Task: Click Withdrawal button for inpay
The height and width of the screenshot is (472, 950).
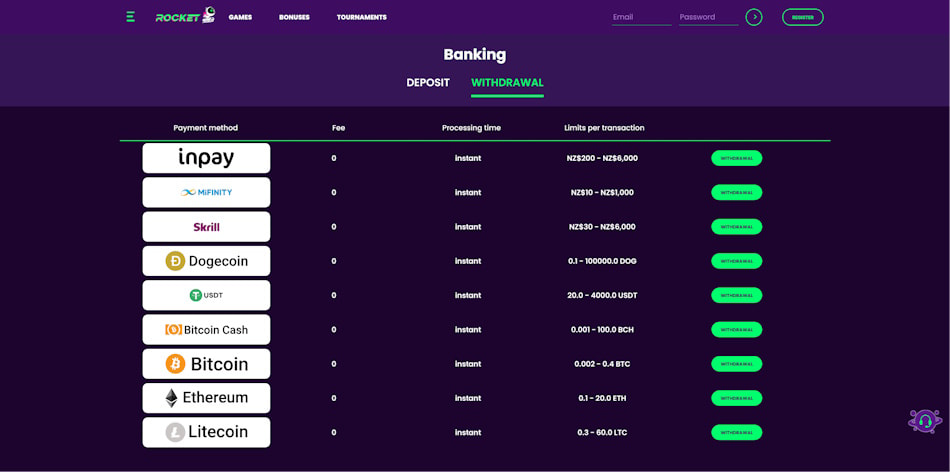Action: (737, 158)
